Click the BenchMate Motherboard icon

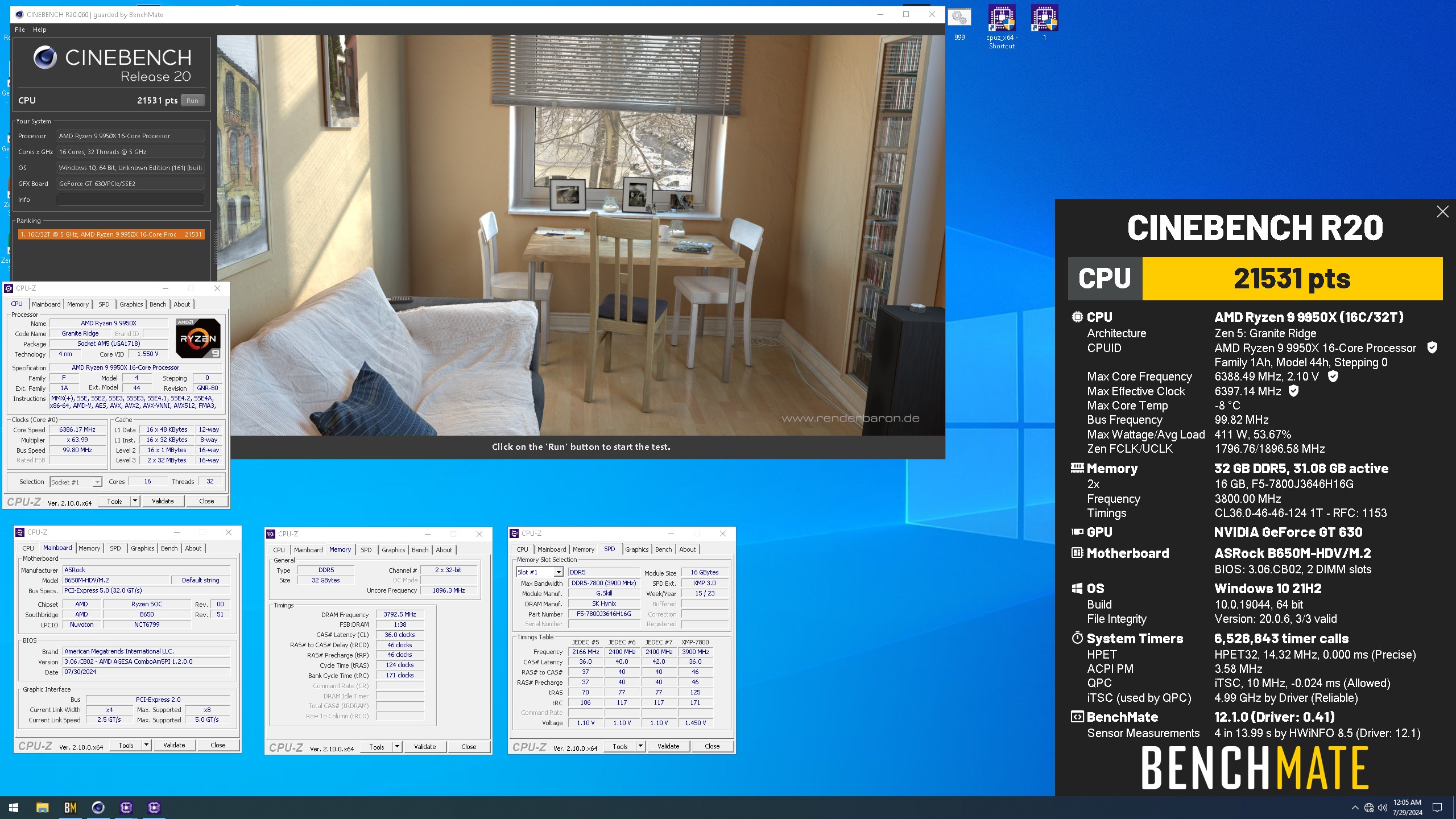pyautogui.click(x=1077, y=552)
